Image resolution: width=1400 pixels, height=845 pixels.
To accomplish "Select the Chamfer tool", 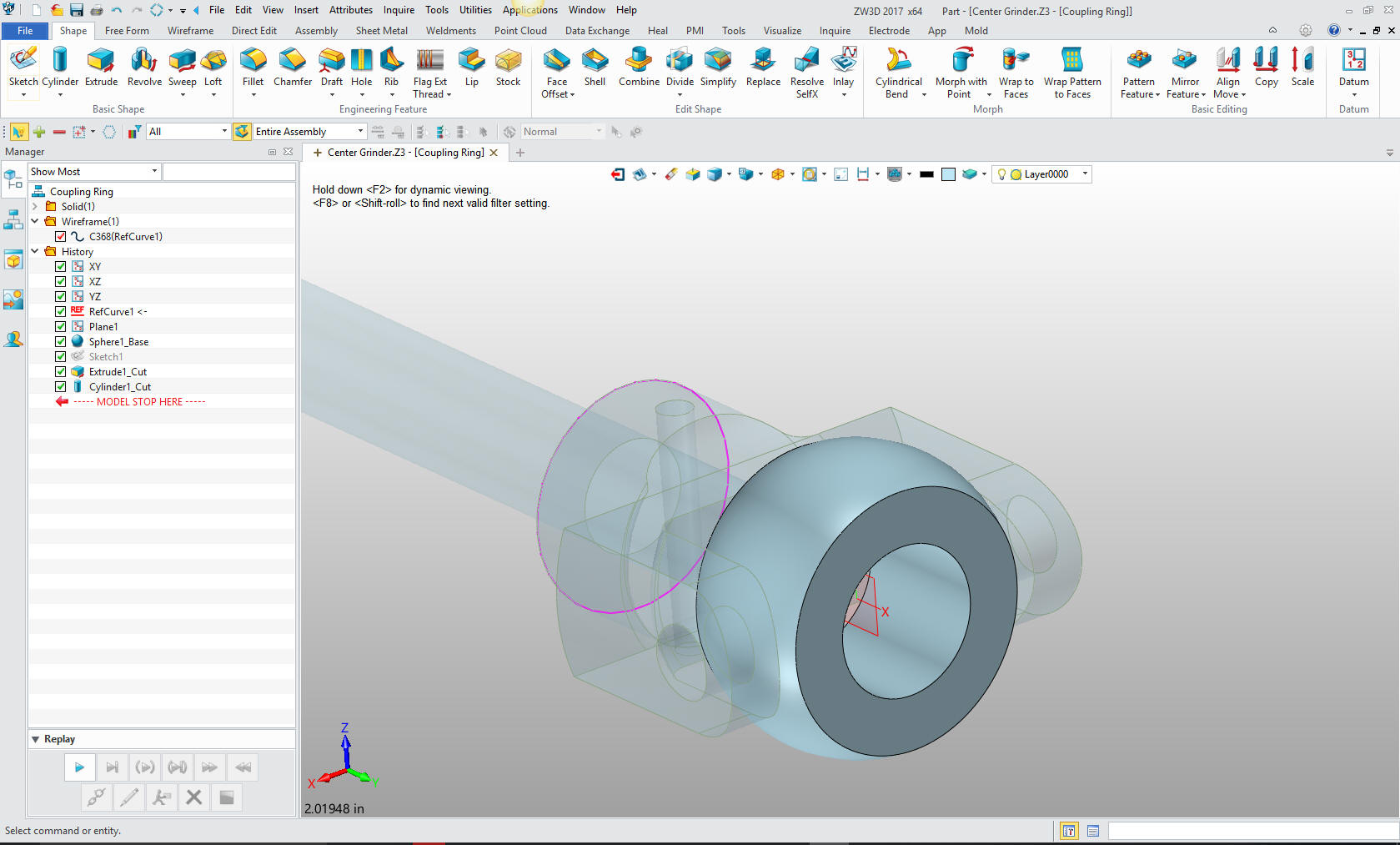I will pos(293,67).
